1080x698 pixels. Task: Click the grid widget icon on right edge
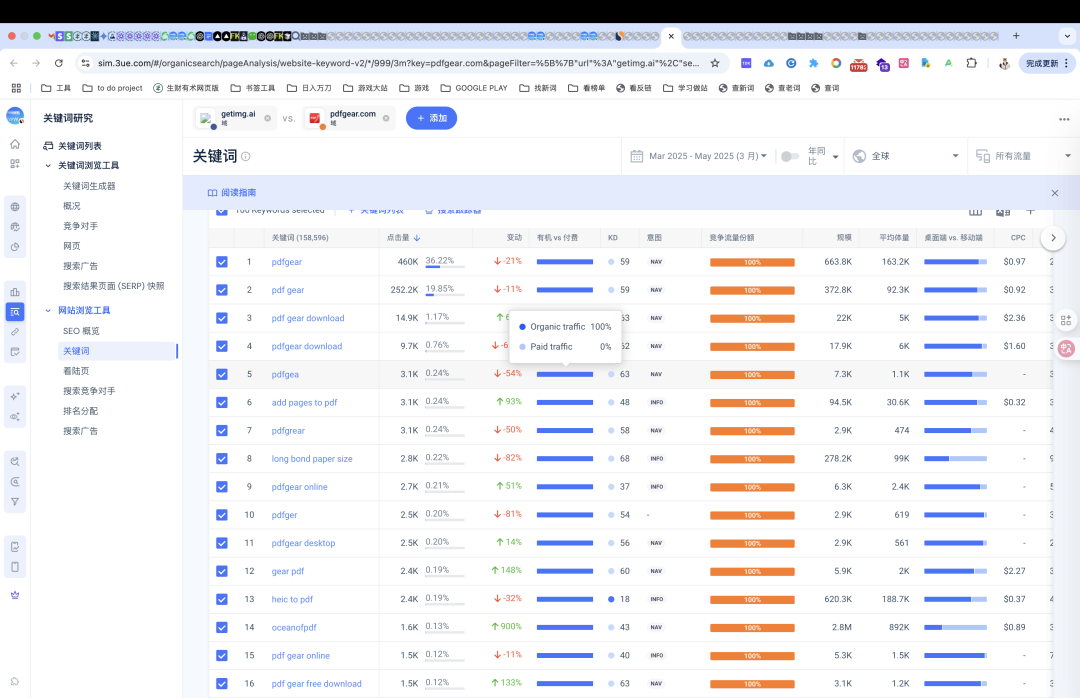click(1066, 320)
